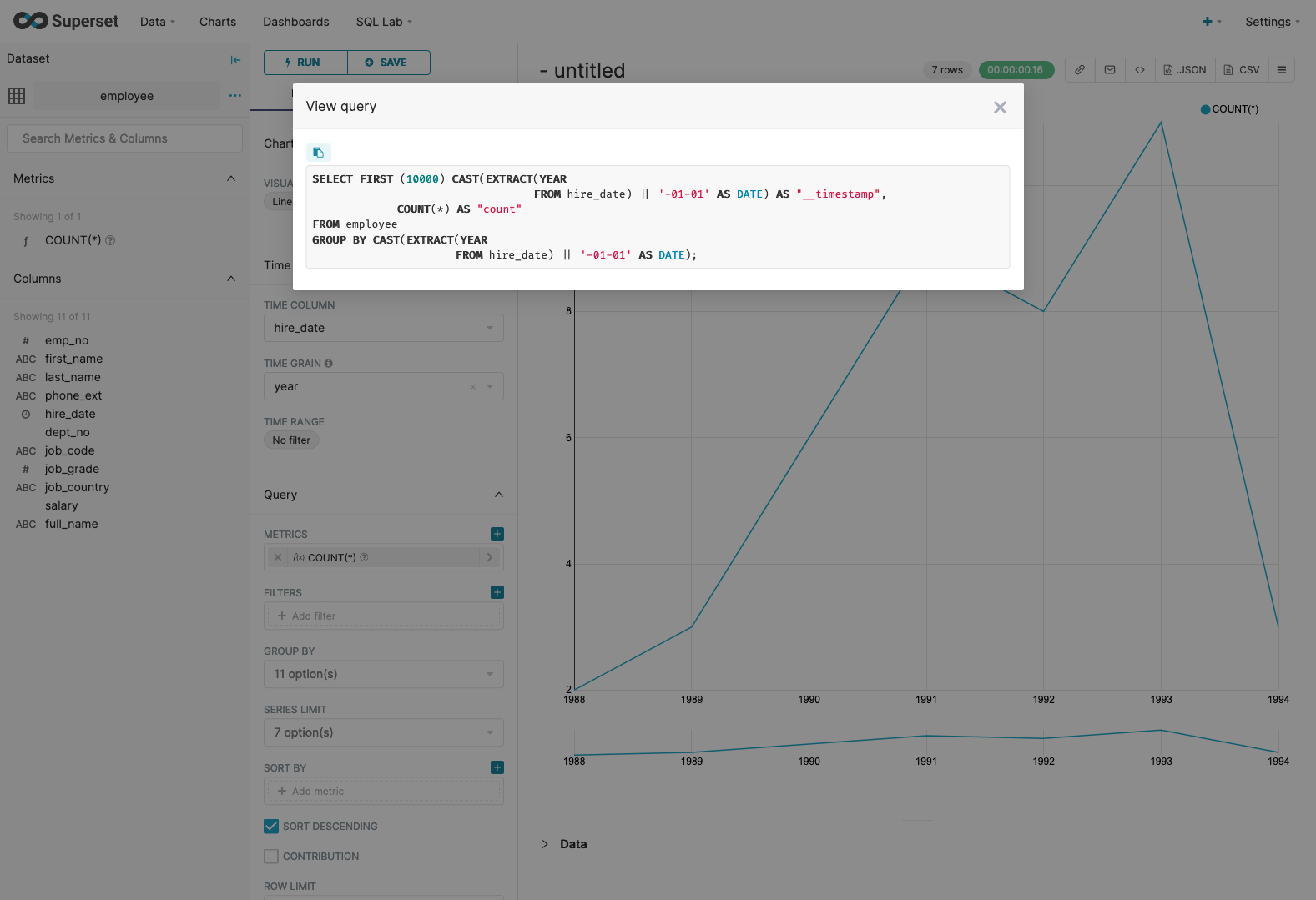
Task: Clear the year time grain value
Action: (x=473, y=387)
